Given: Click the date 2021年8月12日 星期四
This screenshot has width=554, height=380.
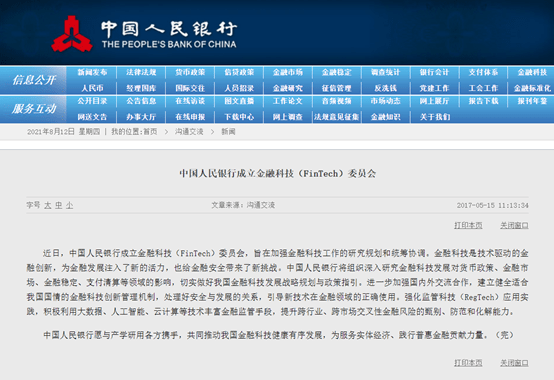Looking at the screenshot, I should click(x=64, y=132).
